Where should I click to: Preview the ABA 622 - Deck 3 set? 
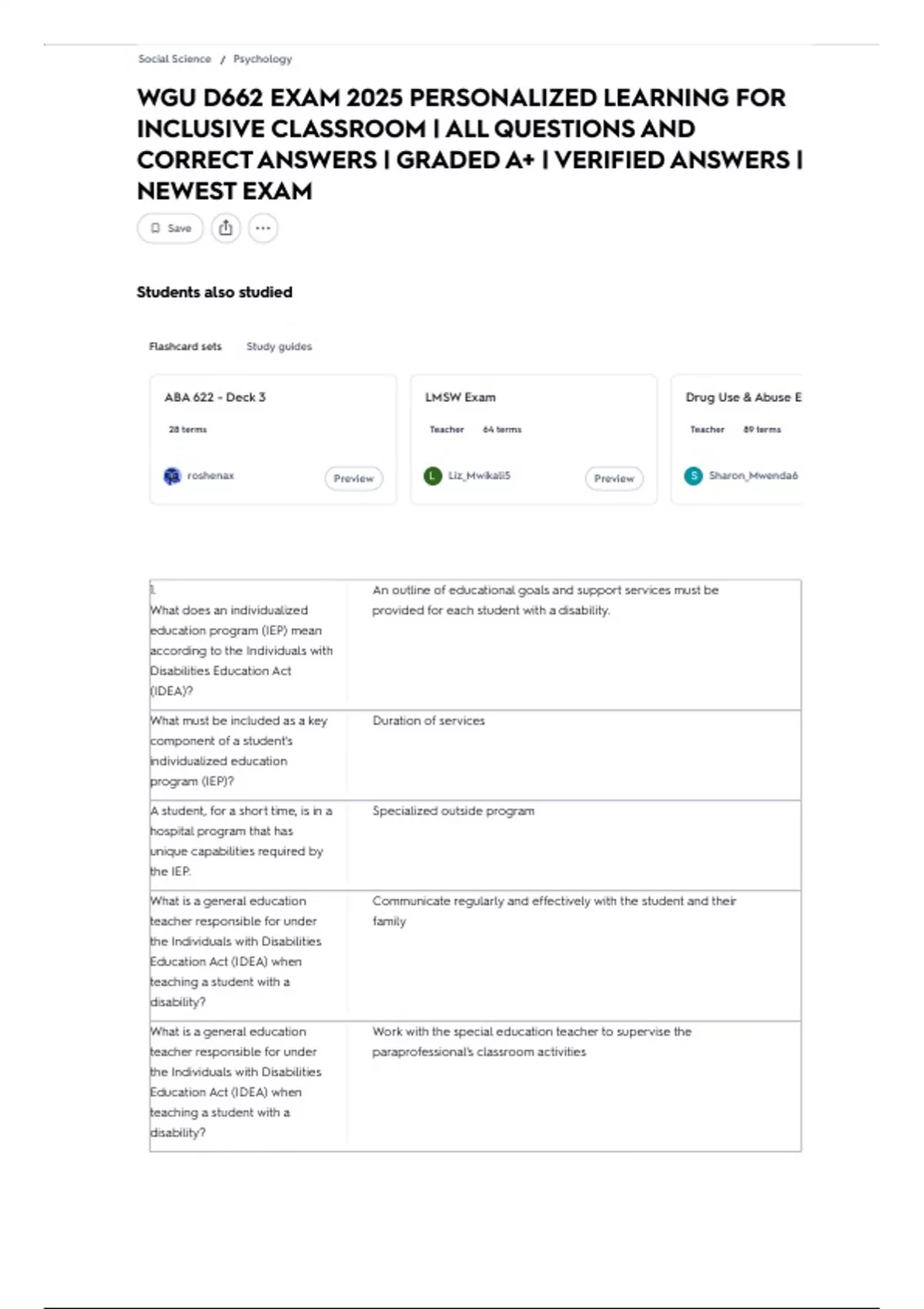pyautogui.click(x=353, y=478)
